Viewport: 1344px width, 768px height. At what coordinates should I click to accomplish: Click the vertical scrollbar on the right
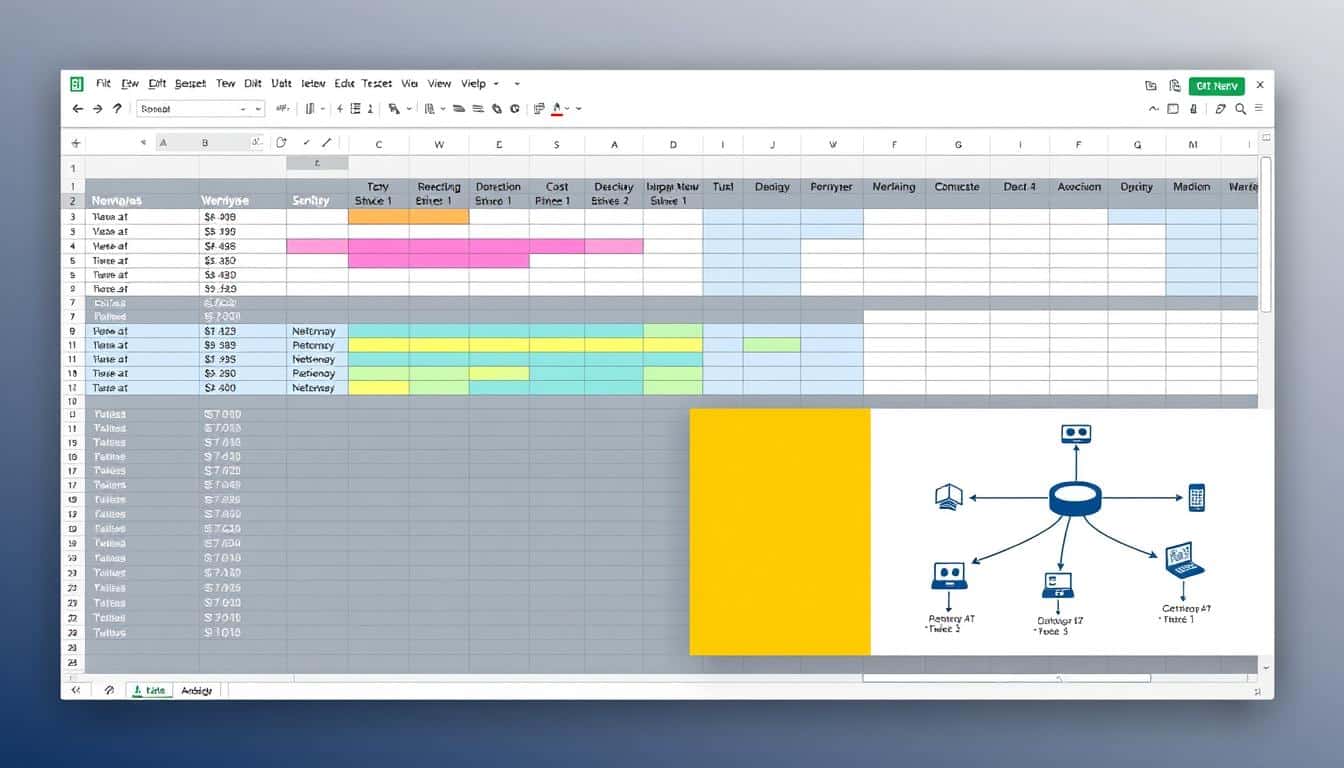(1266, 232)
